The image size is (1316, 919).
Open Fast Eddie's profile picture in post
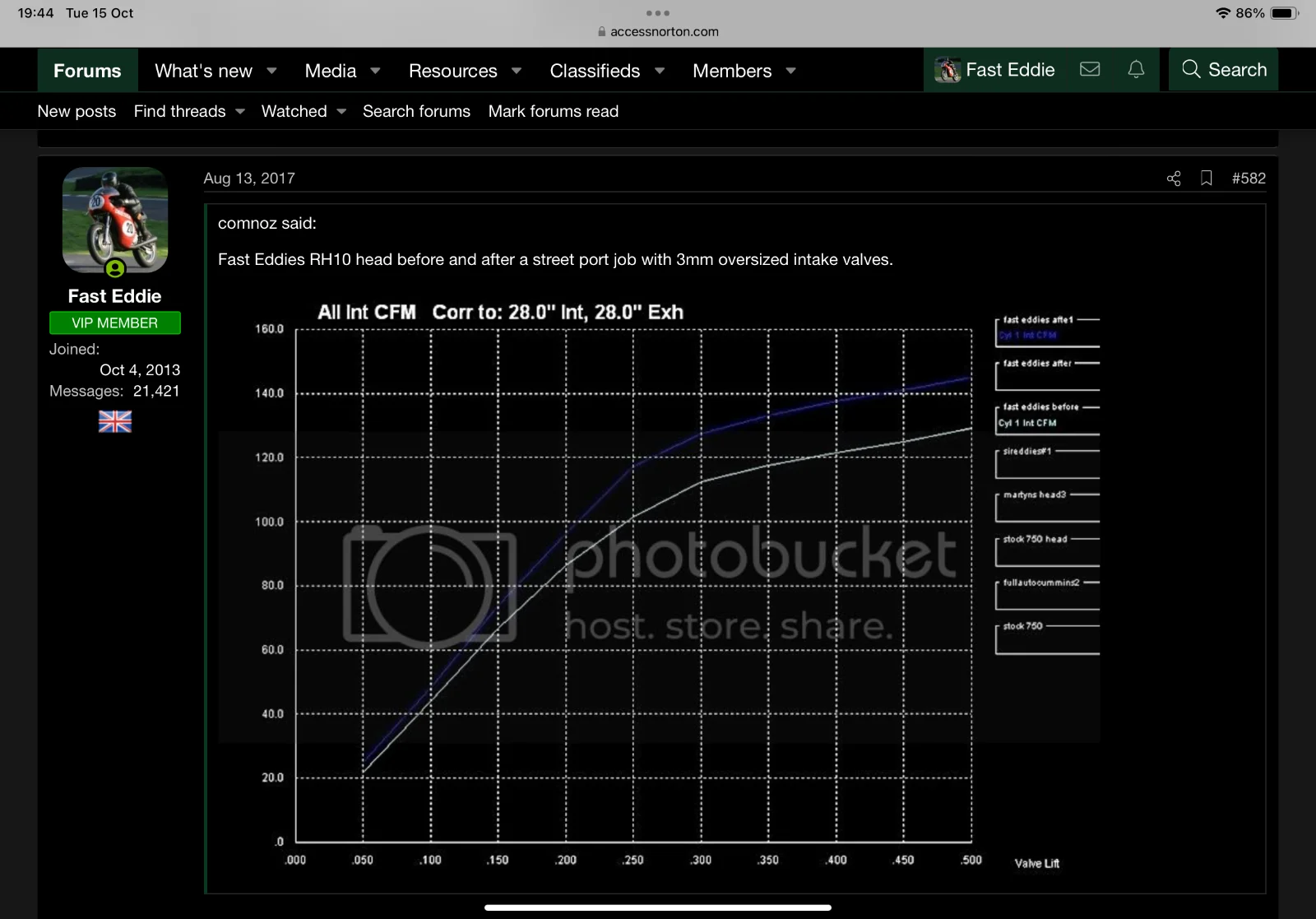(x=115, y=220)
